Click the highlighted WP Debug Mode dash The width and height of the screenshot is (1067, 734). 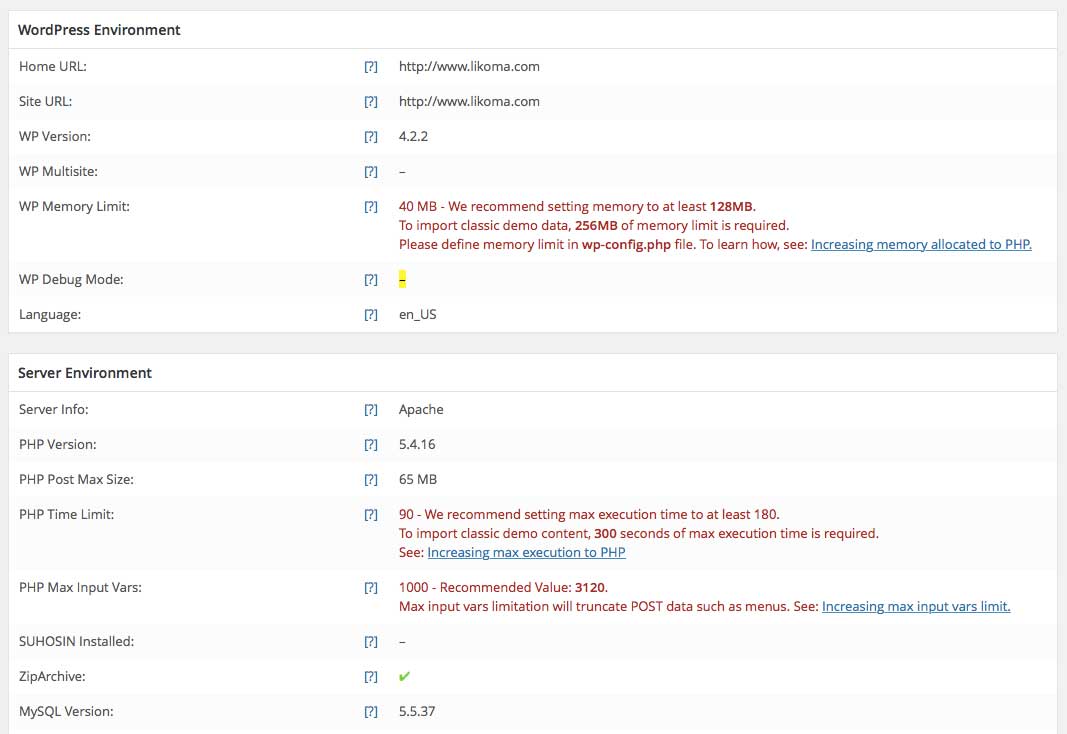coord(402,279)
